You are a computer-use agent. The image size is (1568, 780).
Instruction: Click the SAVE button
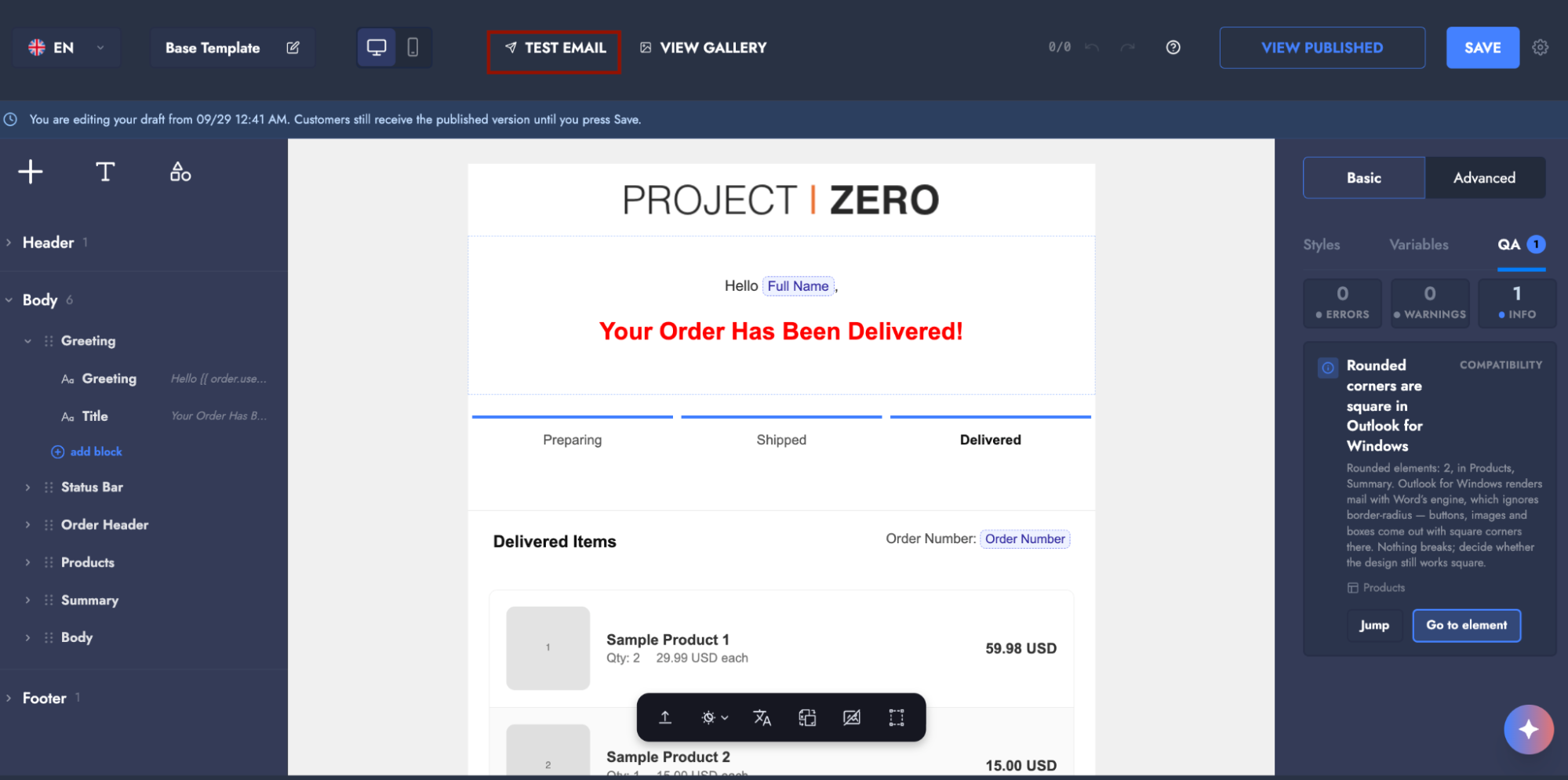pos(1483,48)
